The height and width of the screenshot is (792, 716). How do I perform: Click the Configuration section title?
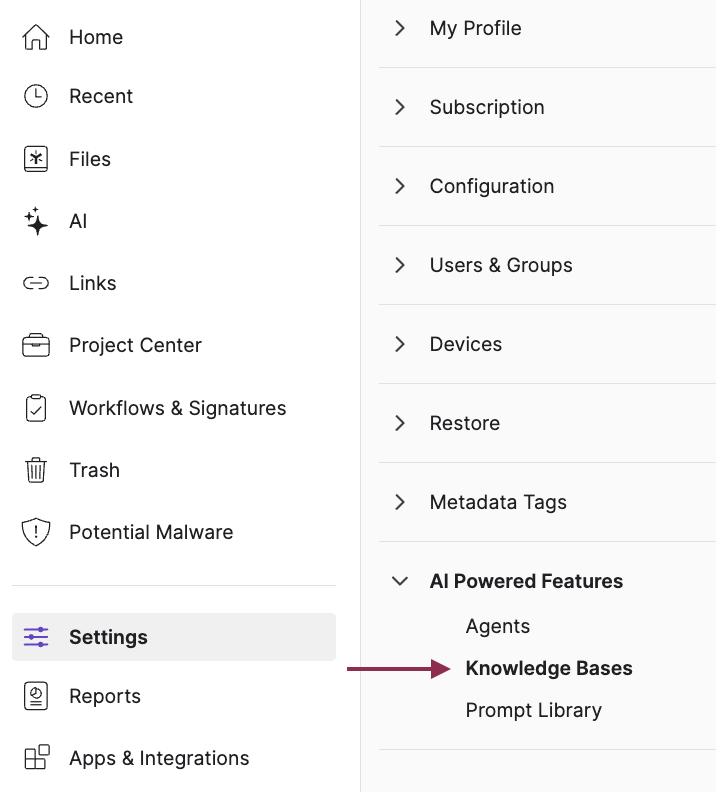pos(492,186)
